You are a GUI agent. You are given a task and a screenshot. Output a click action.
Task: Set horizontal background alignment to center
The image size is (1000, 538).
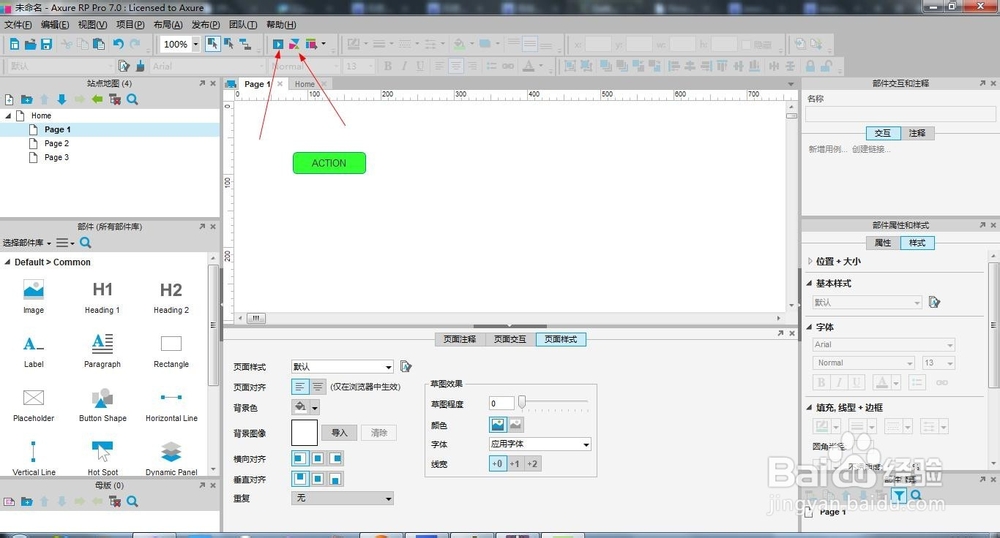click(318, 458)
